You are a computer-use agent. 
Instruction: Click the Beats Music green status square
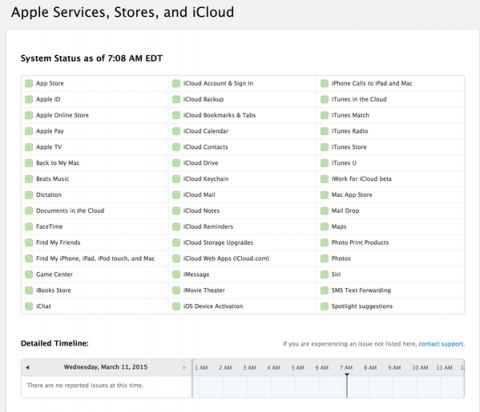(29, 179)
